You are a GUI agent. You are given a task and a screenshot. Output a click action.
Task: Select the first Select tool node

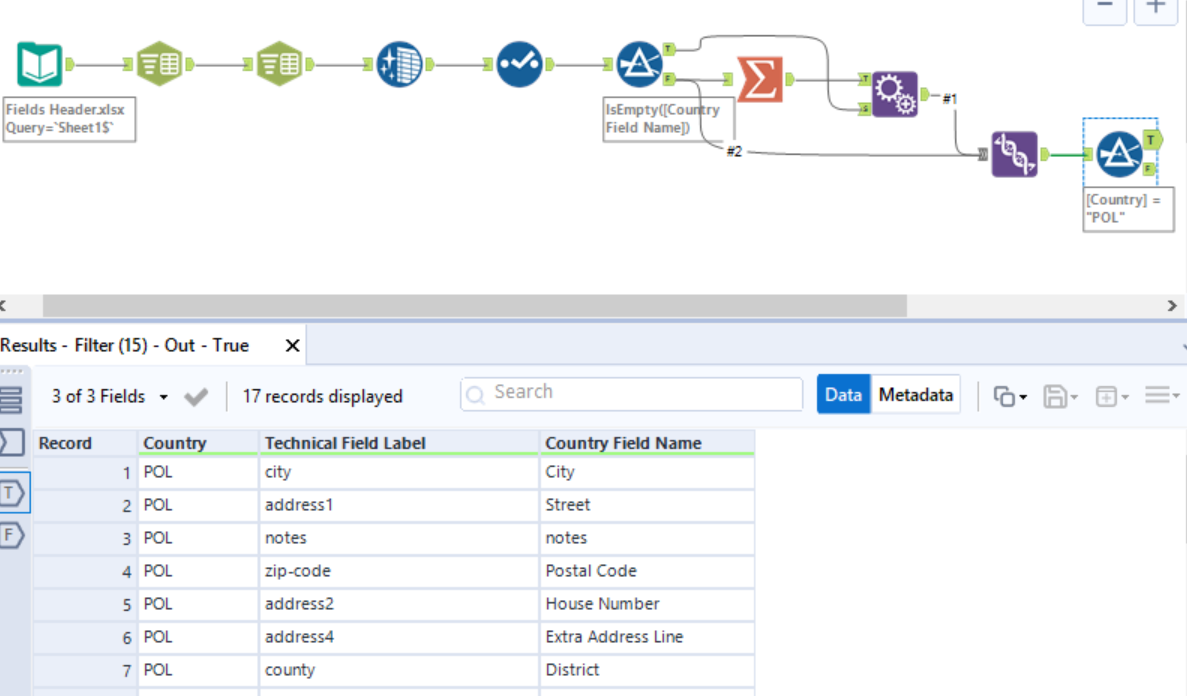point(160,64)
